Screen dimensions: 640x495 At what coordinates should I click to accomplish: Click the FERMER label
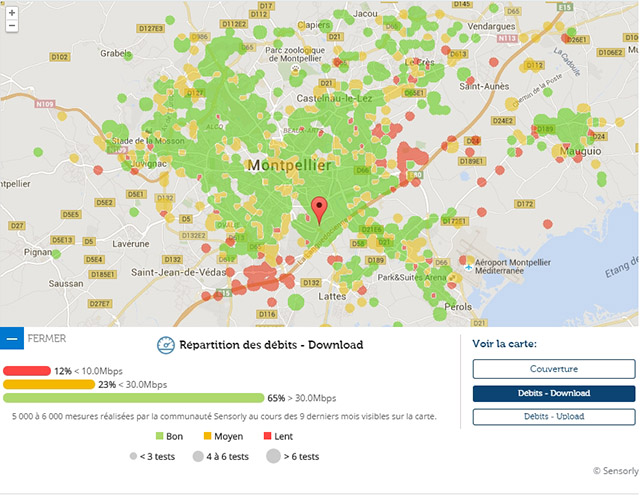pyautogui.click(x=47, y=339)
